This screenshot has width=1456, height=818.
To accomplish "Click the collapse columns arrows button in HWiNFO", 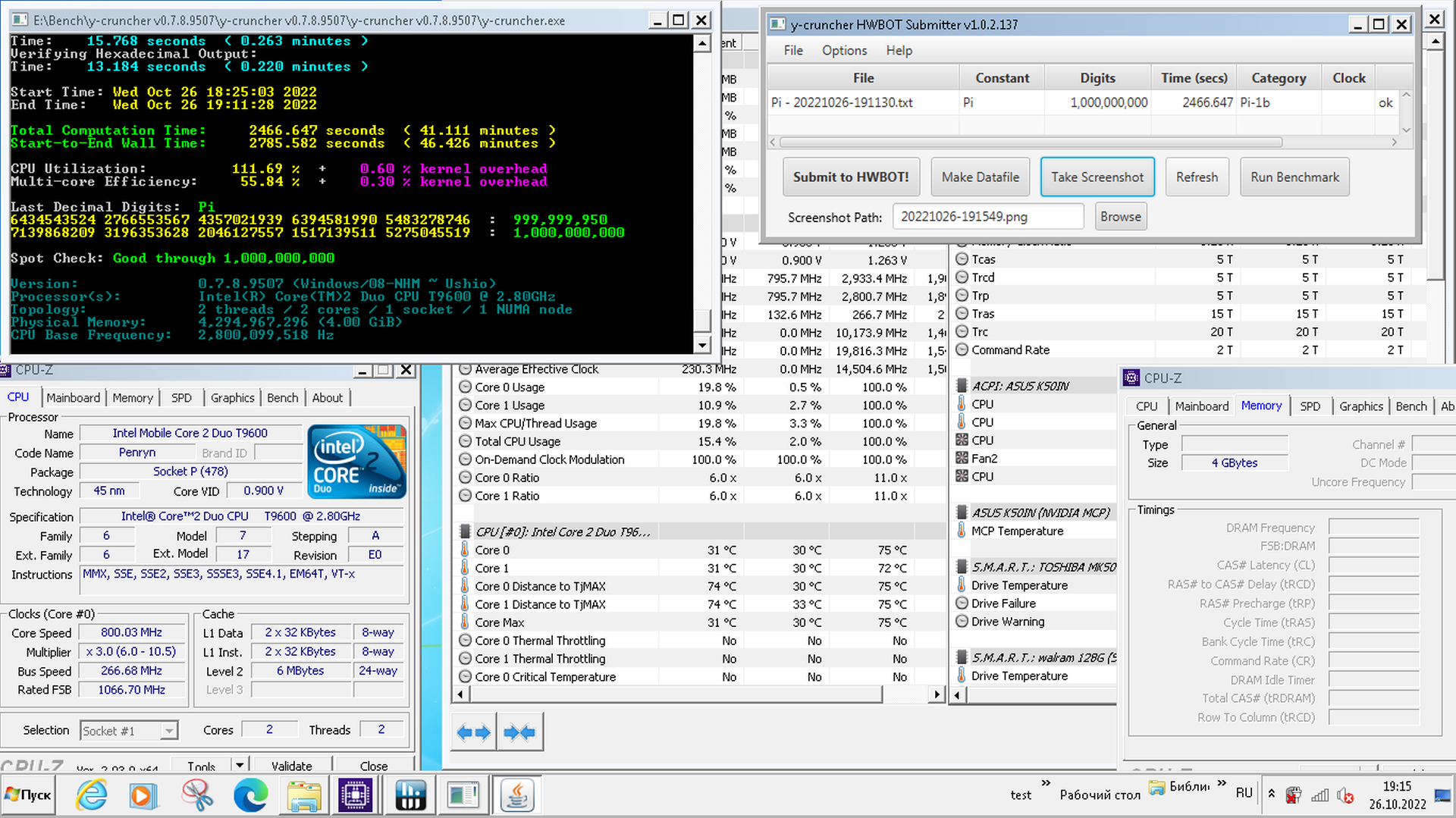I will coord(519,732).
